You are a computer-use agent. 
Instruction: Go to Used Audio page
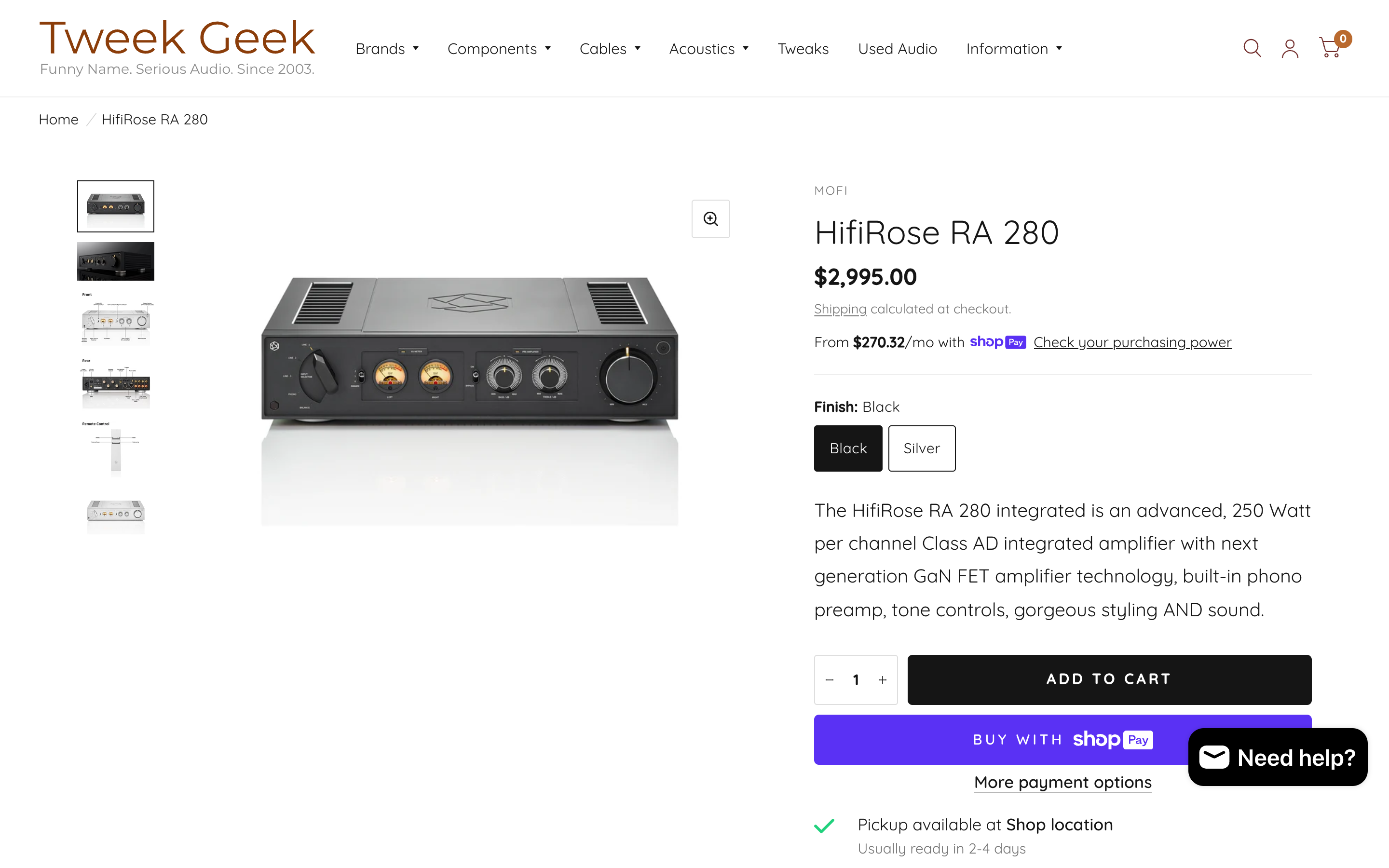pyautogui.click(x=897, y=49)
